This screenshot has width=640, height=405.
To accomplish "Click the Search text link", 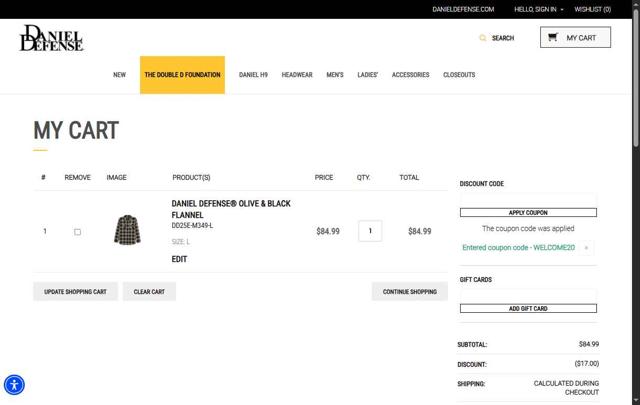I will point(503,38).
